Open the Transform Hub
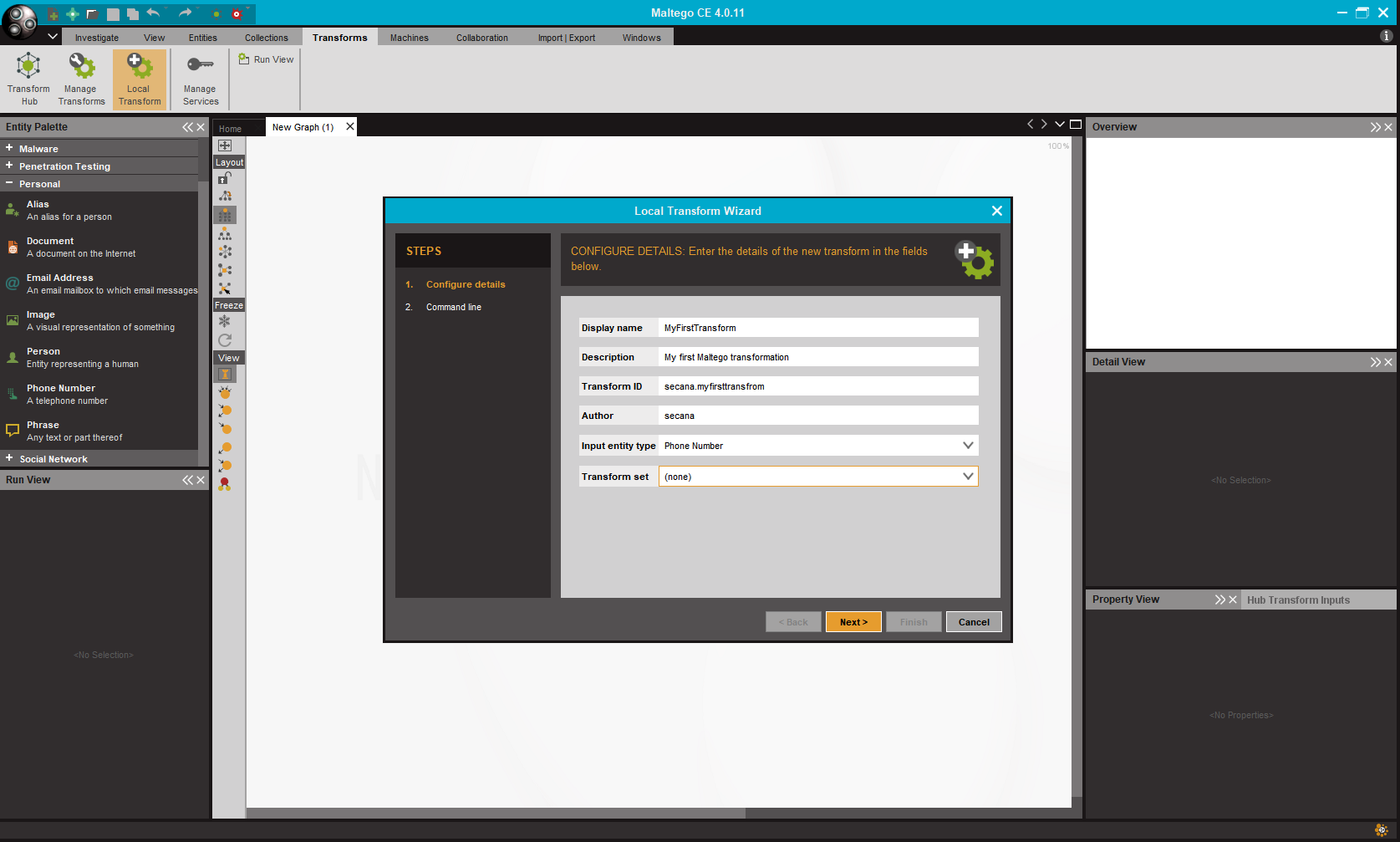This screenshot has width=1400, height=842. coord(29,79)
